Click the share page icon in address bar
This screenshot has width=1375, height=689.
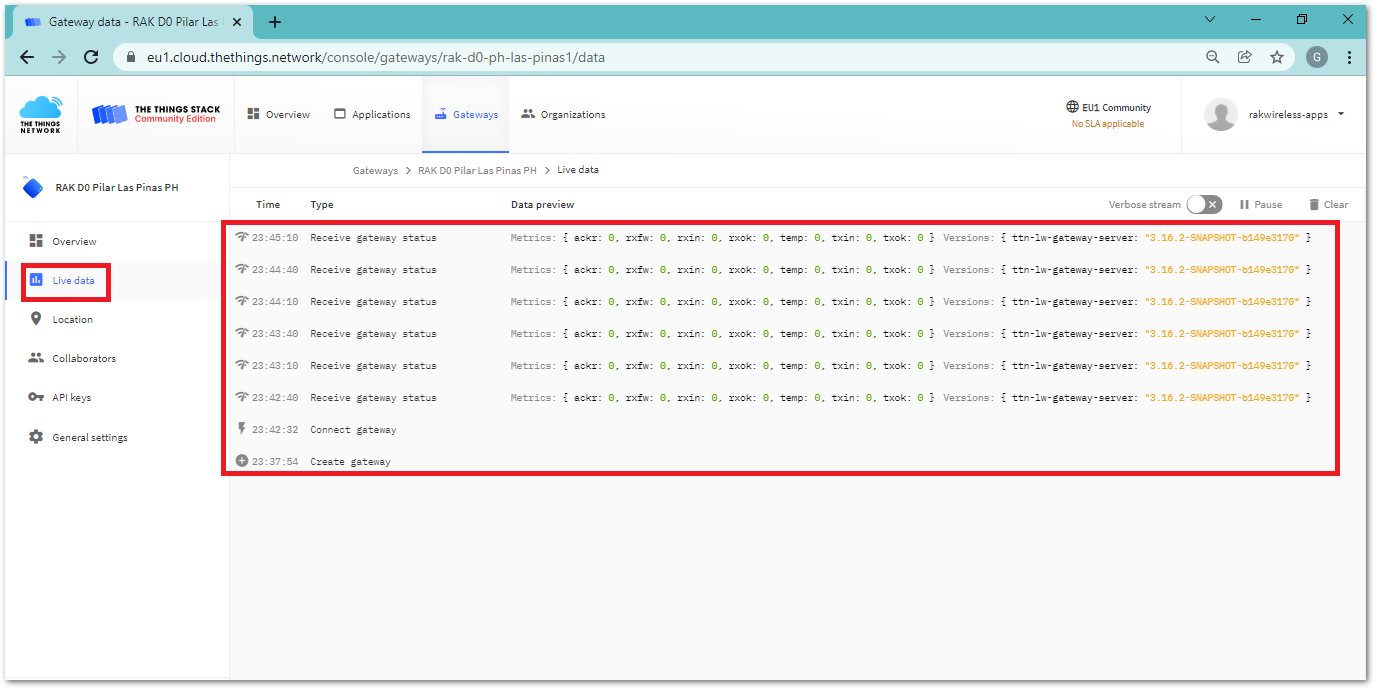click(x=1244, y=57)
